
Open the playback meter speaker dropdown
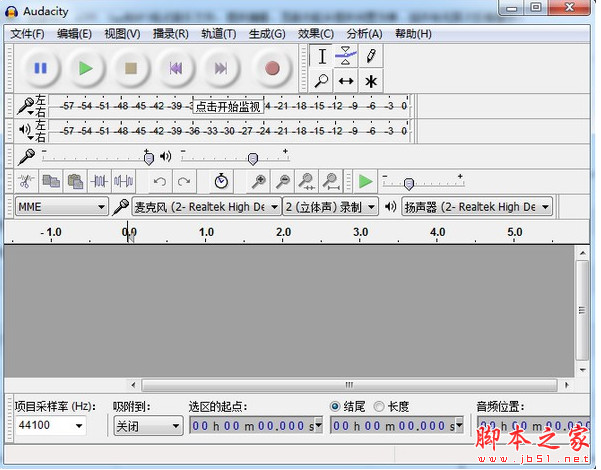click(x=26, y=131)
